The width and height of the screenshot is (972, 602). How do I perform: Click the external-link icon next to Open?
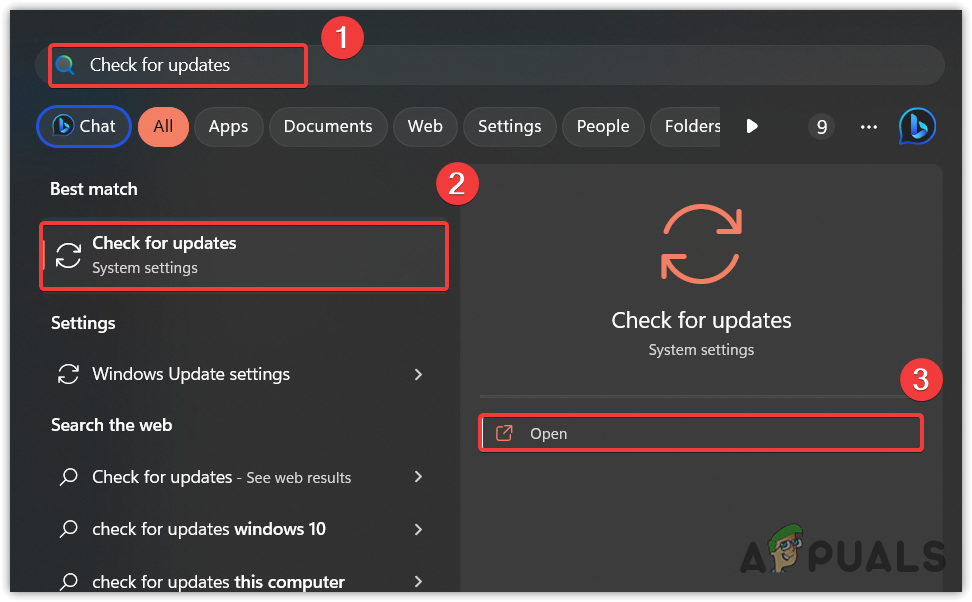coord(504,433)
